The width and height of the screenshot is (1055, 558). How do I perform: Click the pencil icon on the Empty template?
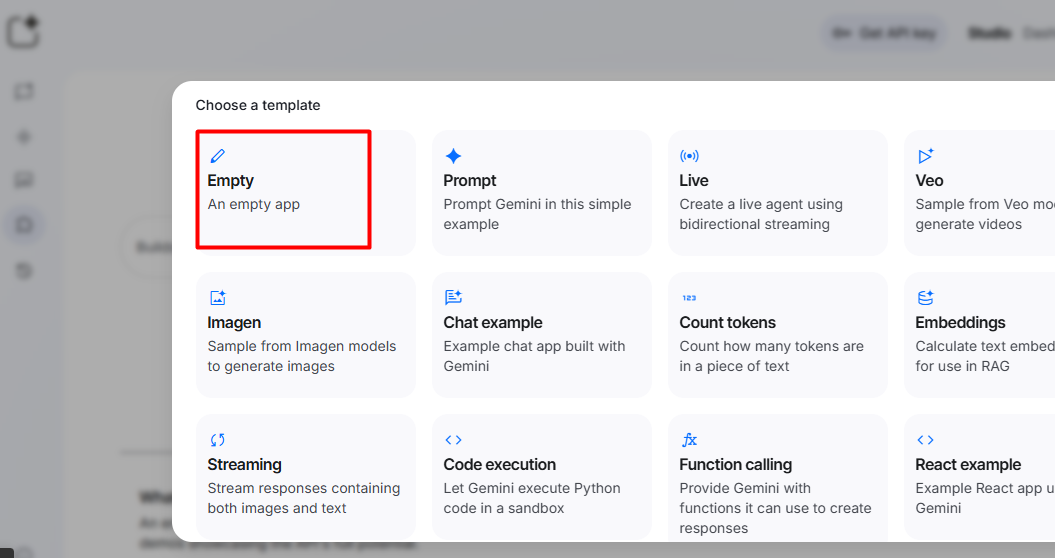[x=217, y=156]
